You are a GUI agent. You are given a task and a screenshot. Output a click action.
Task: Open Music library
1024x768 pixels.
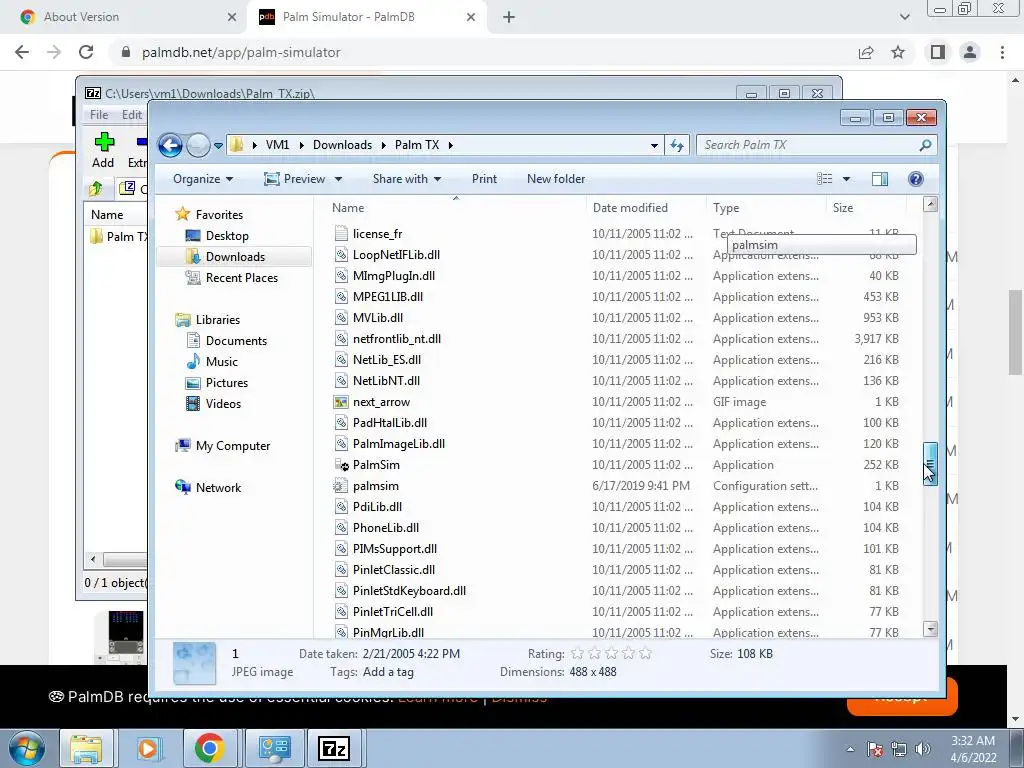tap(221, 362)
